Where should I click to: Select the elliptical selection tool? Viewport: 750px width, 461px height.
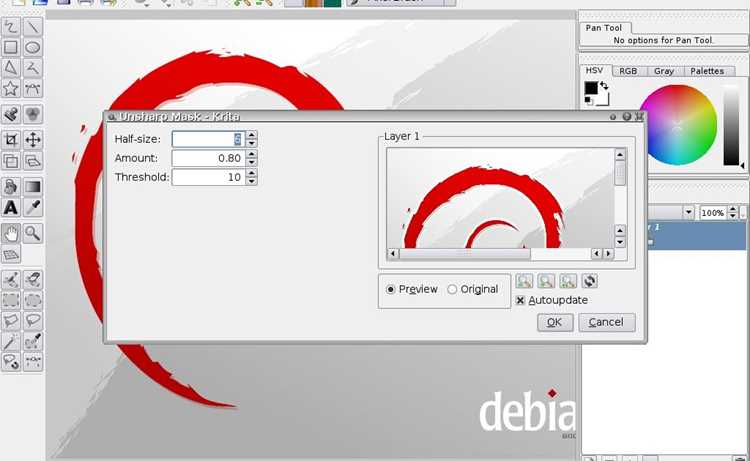pyautogui.click(x=33, y=300)
